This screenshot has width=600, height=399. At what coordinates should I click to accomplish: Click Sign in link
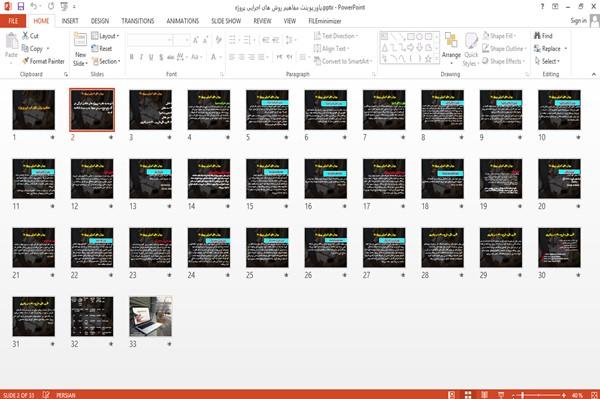[578, 21]
